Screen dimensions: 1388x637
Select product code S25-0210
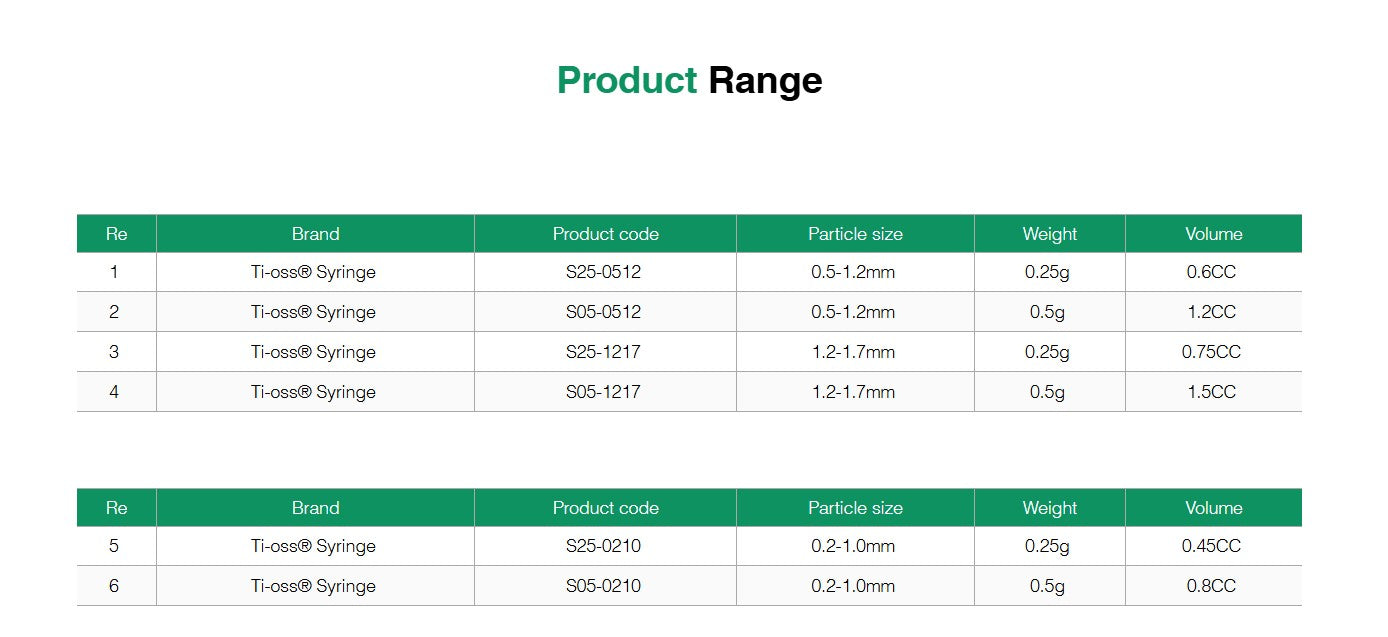604,546
